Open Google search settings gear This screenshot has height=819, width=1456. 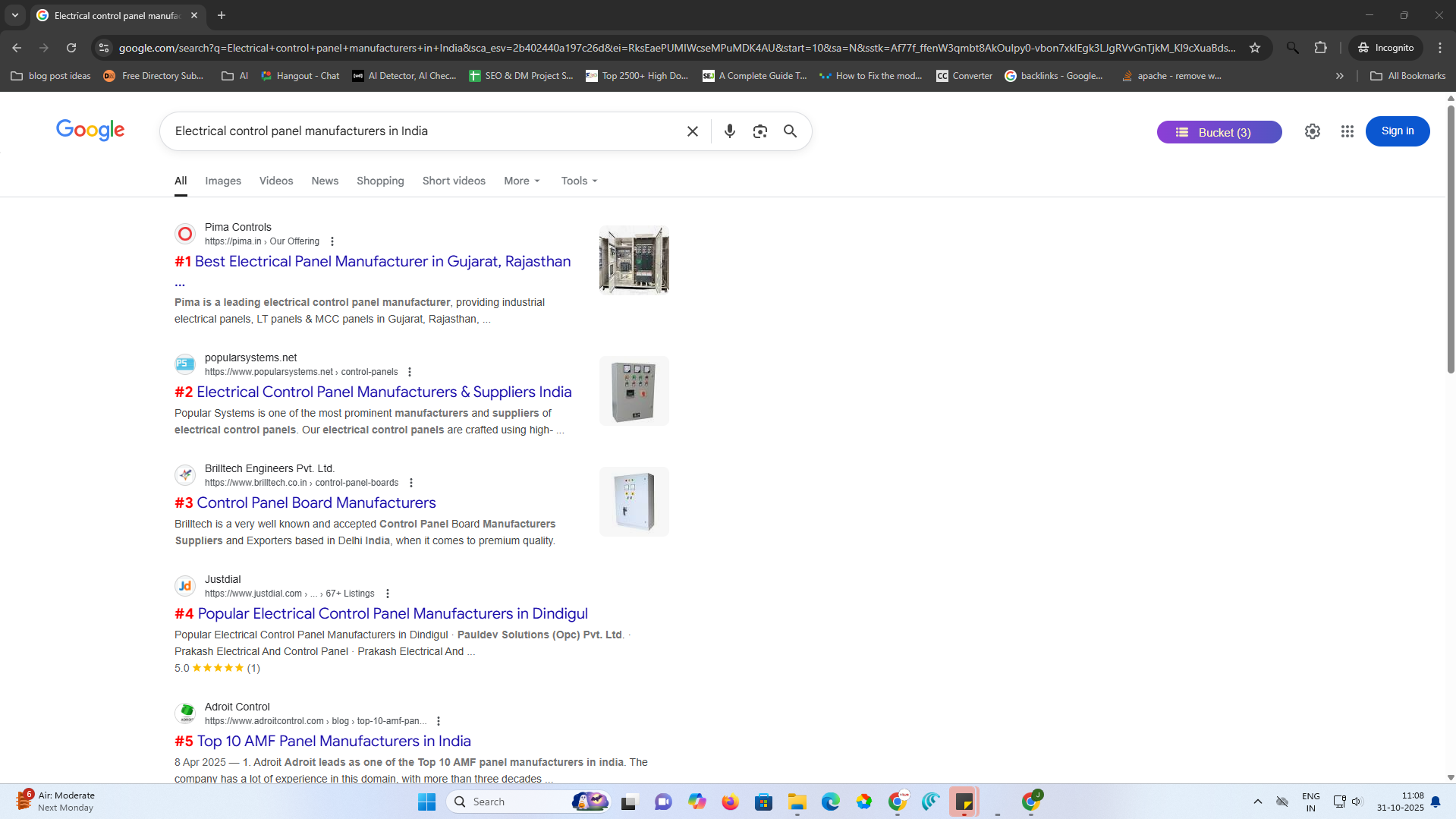point(1312,131)
